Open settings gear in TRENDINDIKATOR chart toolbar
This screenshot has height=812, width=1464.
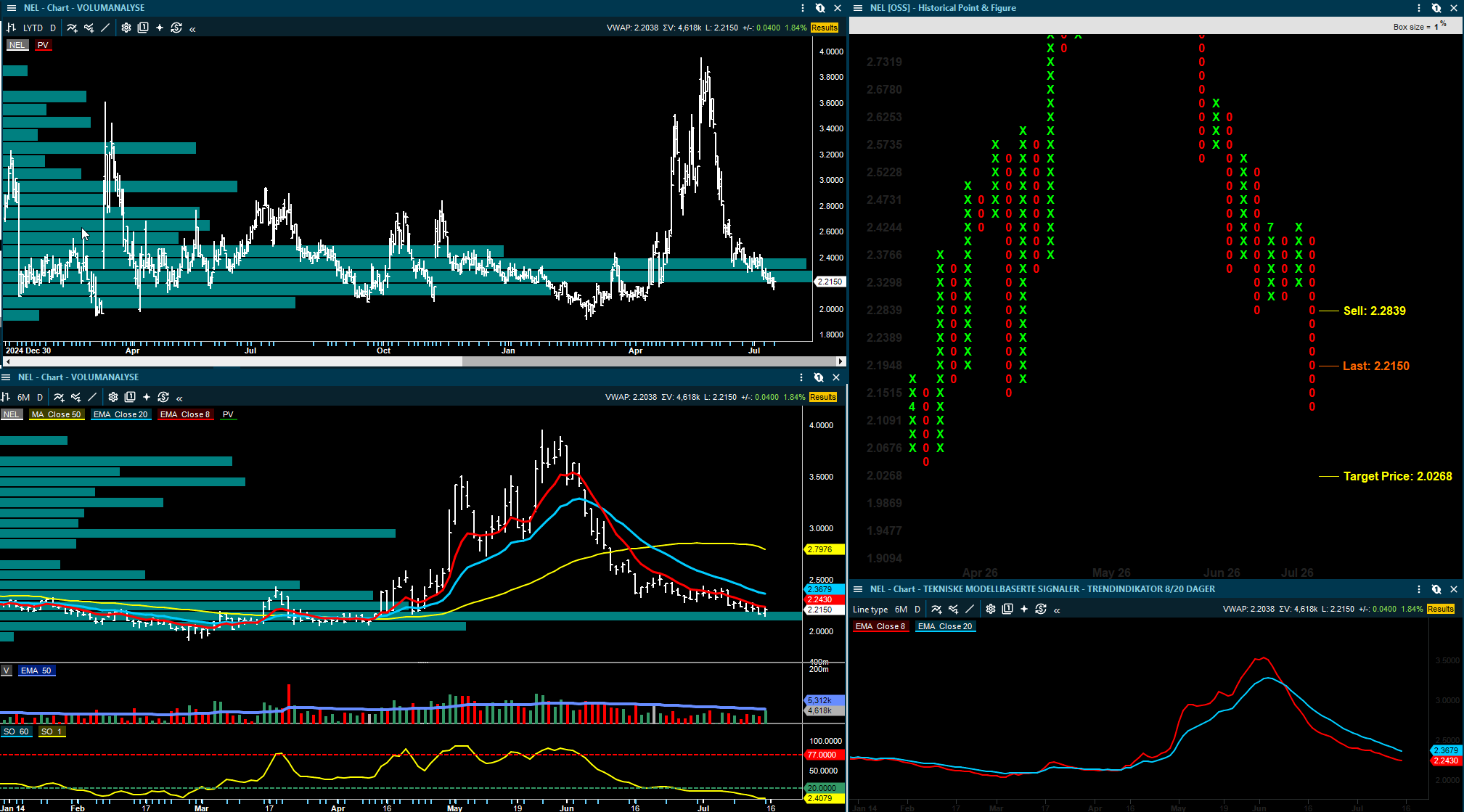(991, 609)
